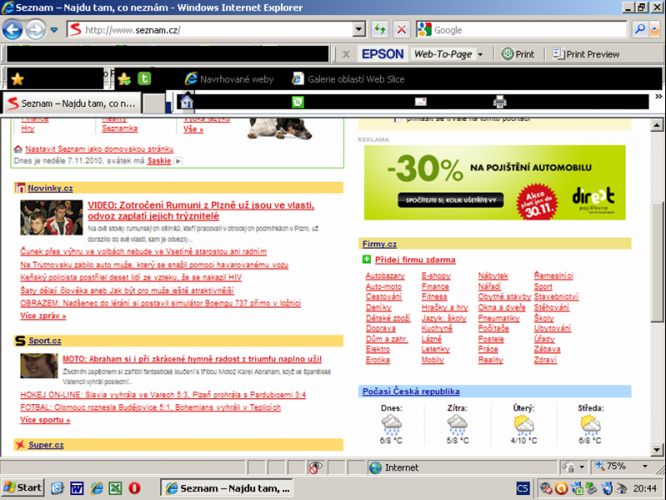Stop loading with the red X icon
This screenshot has width=666, height=500.
pyautogui.click(x=401, y=30)
